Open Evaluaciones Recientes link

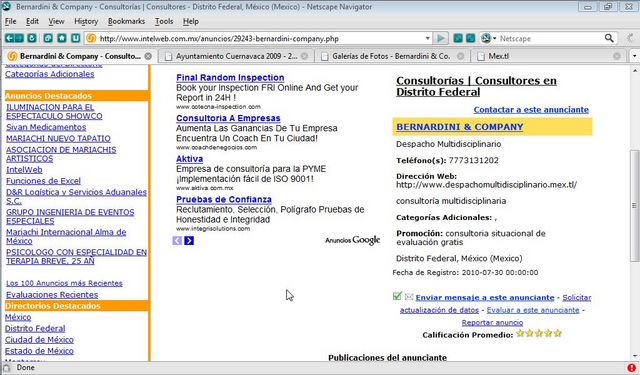click(x=52, y=294)
